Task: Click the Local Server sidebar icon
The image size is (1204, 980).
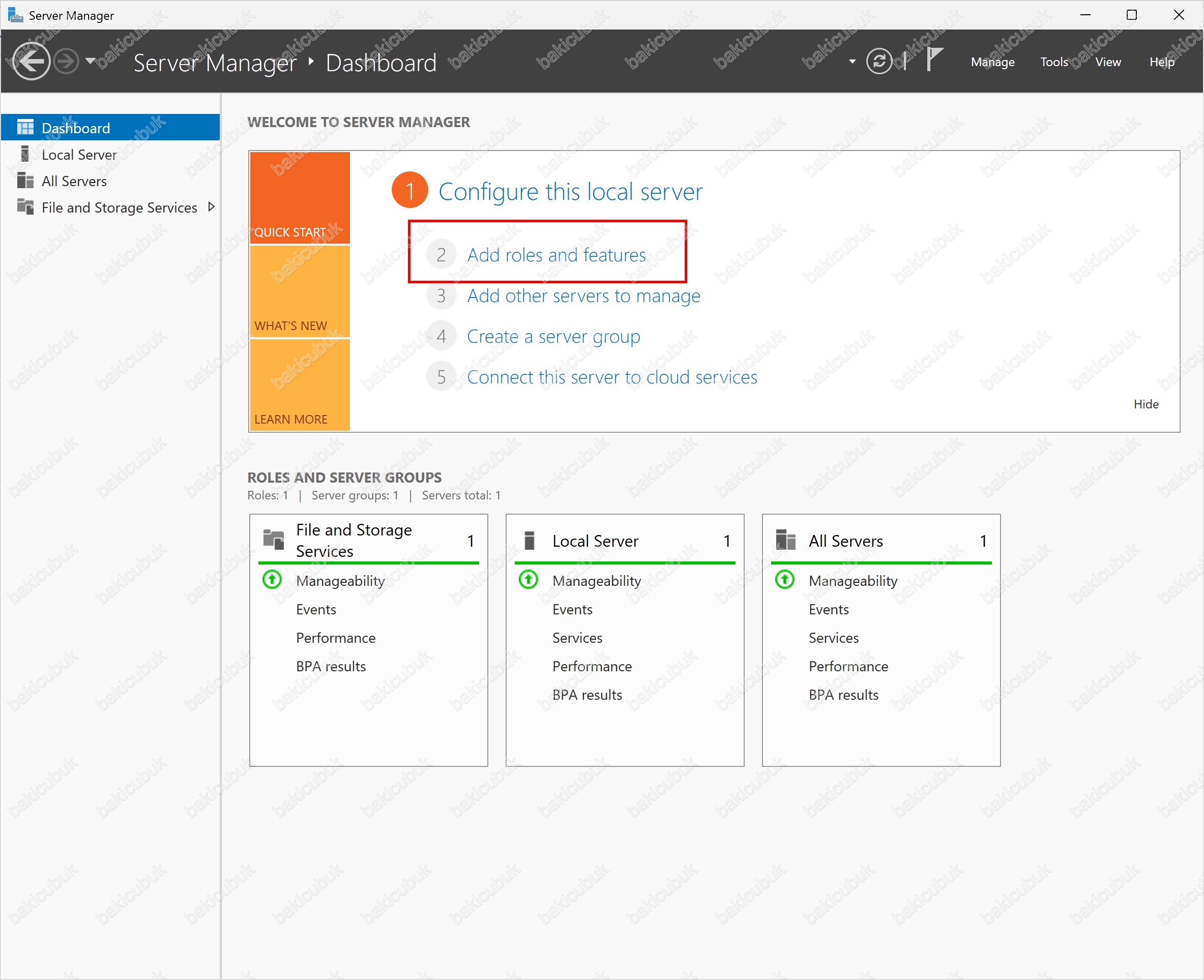Action: point(25,154)
